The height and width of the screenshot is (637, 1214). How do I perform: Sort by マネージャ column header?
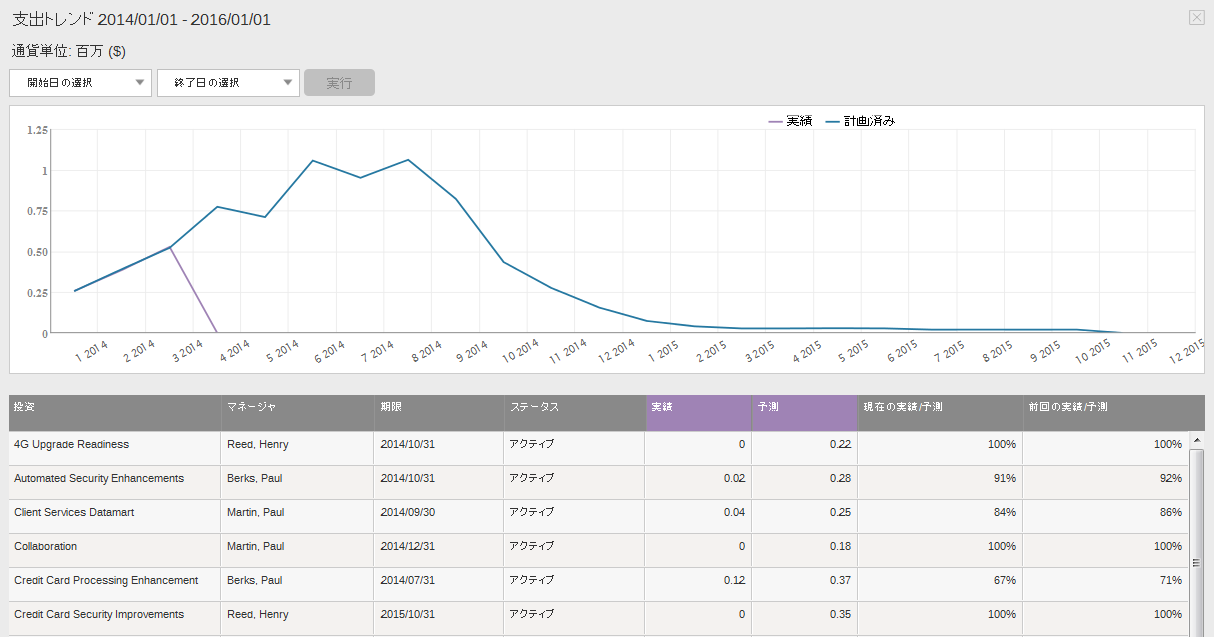point(251,408)
